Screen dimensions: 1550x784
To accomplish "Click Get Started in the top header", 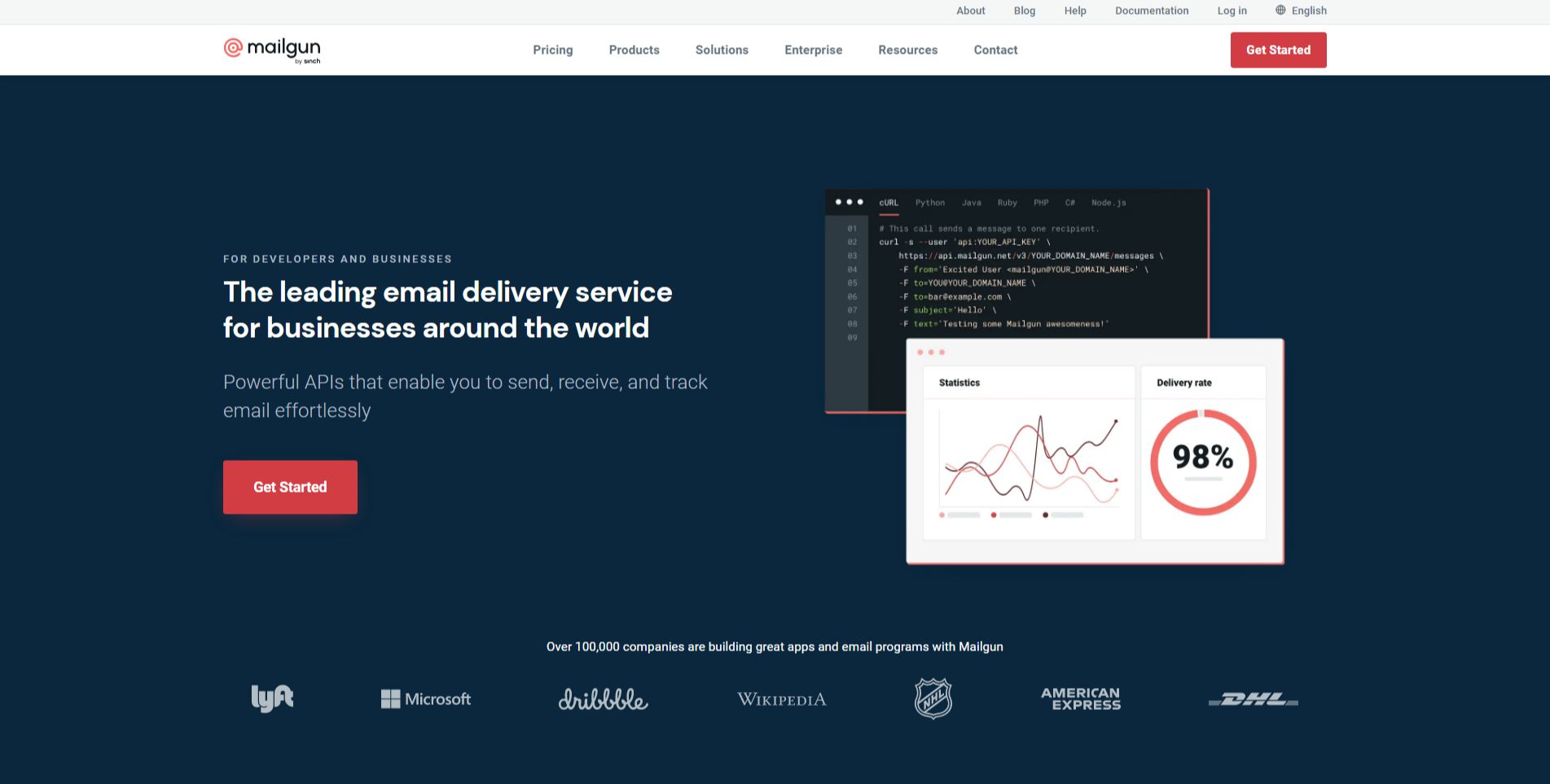I will [x=1278, y=50].
